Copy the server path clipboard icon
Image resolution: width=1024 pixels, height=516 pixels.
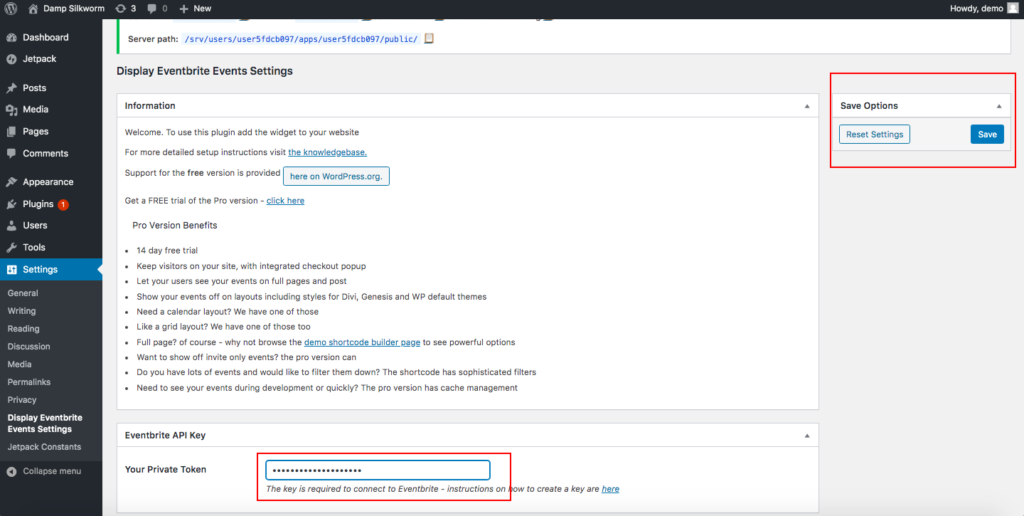point(429,39)
